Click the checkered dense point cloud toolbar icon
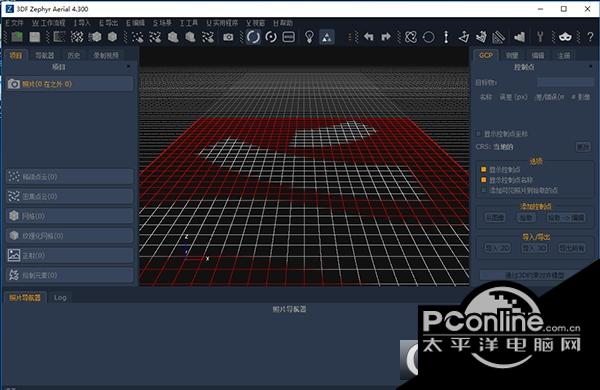Viewport: 600px width, 390px height. (77, 37)
